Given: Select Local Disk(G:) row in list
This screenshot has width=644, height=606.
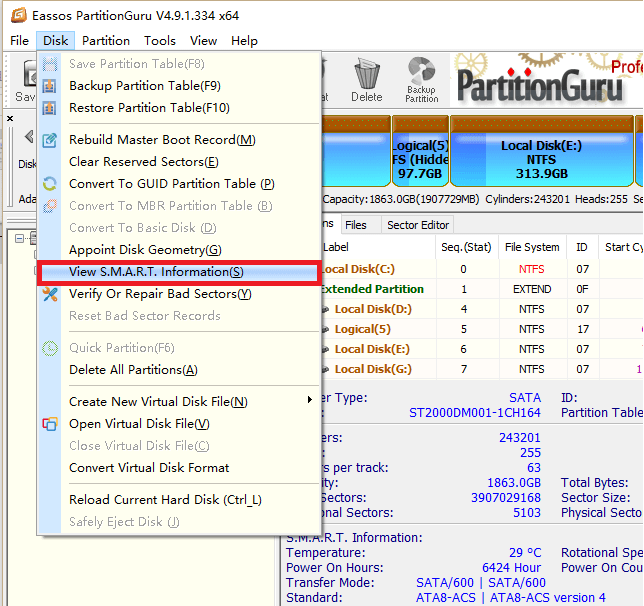Looking at the screenshot, I should (482, 369).
